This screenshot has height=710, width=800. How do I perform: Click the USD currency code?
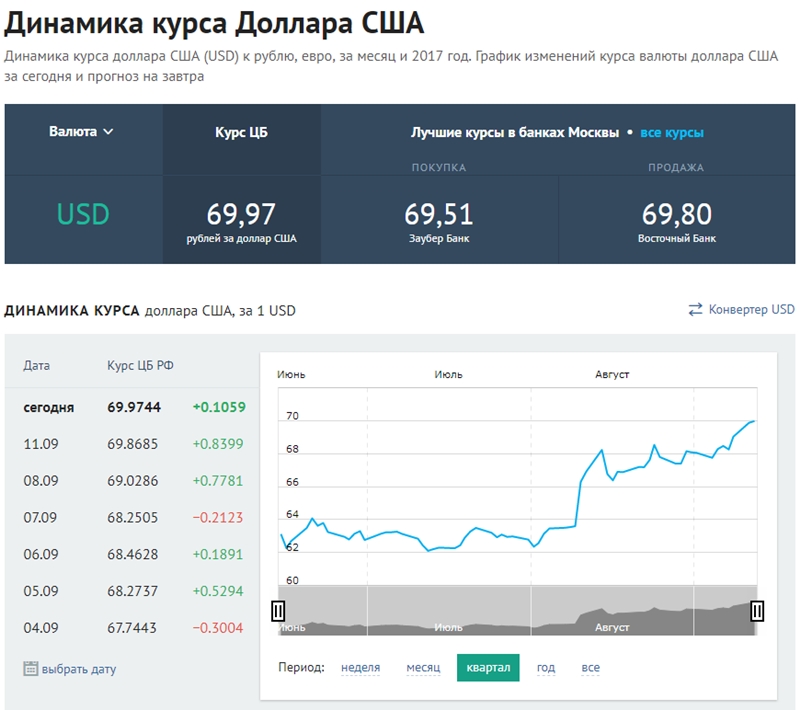click(83, 214)
